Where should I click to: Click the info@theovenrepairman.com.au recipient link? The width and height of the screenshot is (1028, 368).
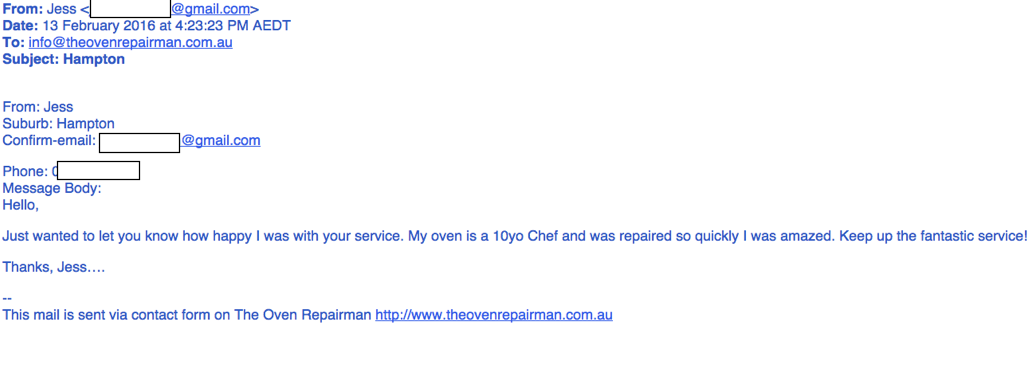pos(130,43)
